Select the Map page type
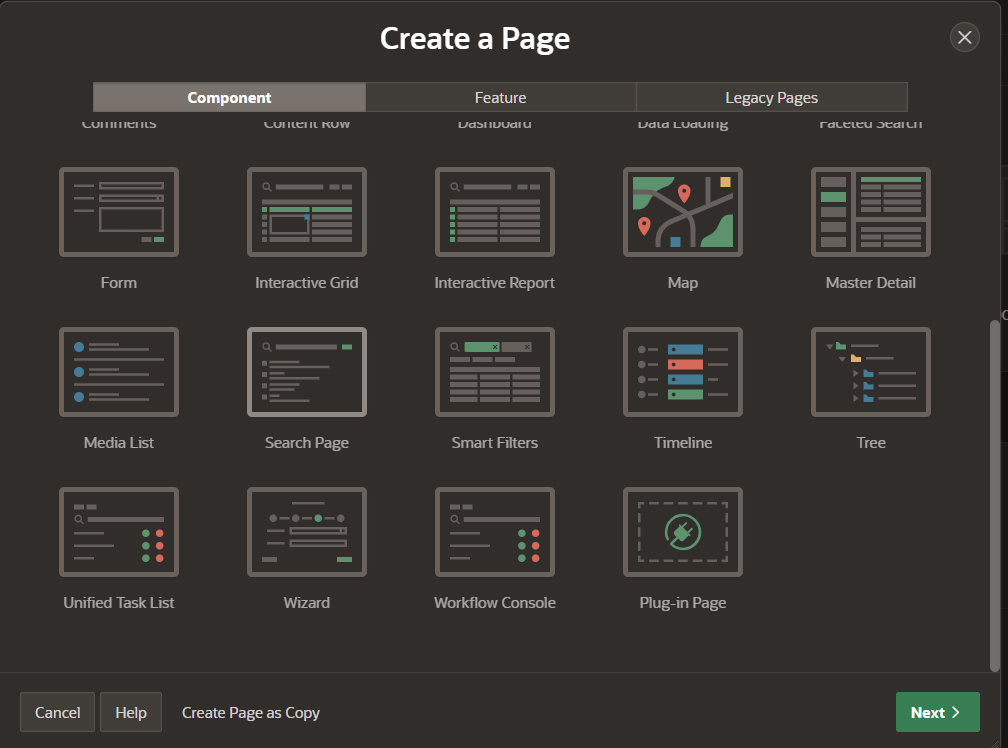 [x=682, y=212]
